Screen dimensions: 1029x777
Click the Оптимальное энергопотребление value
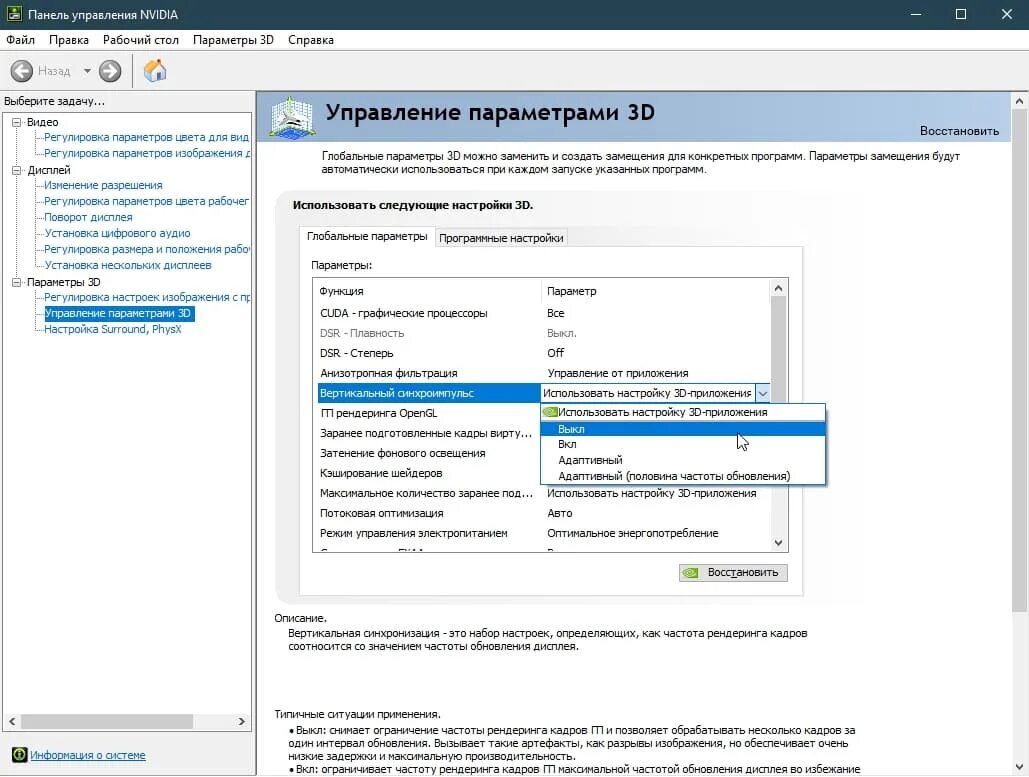[x=633, y=533]
